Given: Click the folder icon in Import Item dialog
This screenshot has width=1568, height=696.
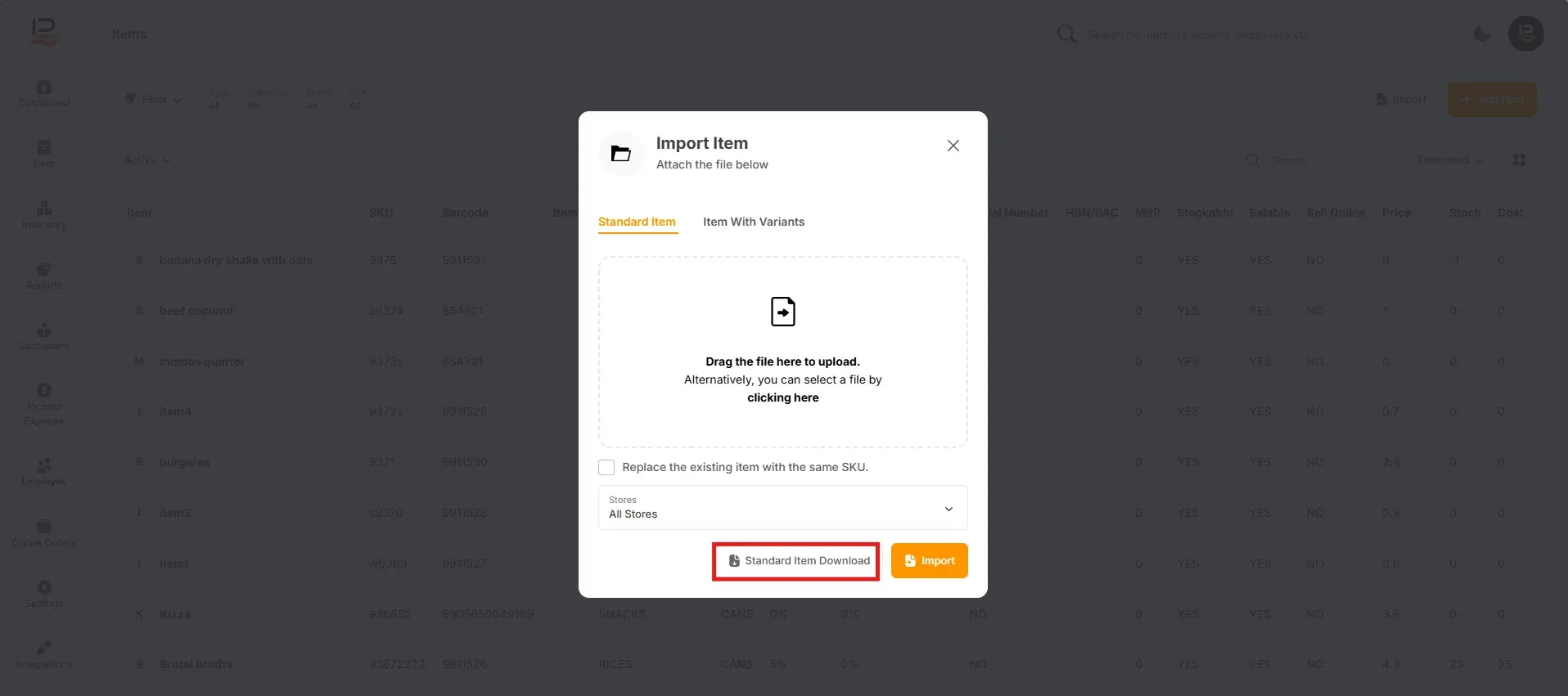Looking at the screenshot, I should [x=621, y=154].
